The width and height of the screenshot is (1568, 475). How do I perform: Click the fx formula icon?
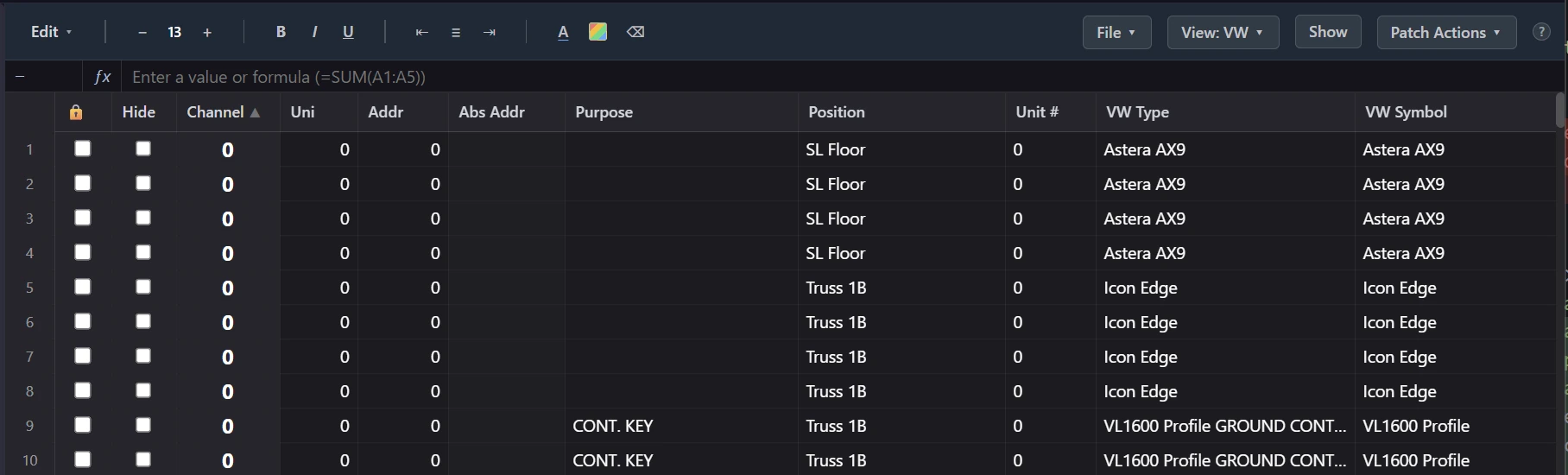coord(102,77)
